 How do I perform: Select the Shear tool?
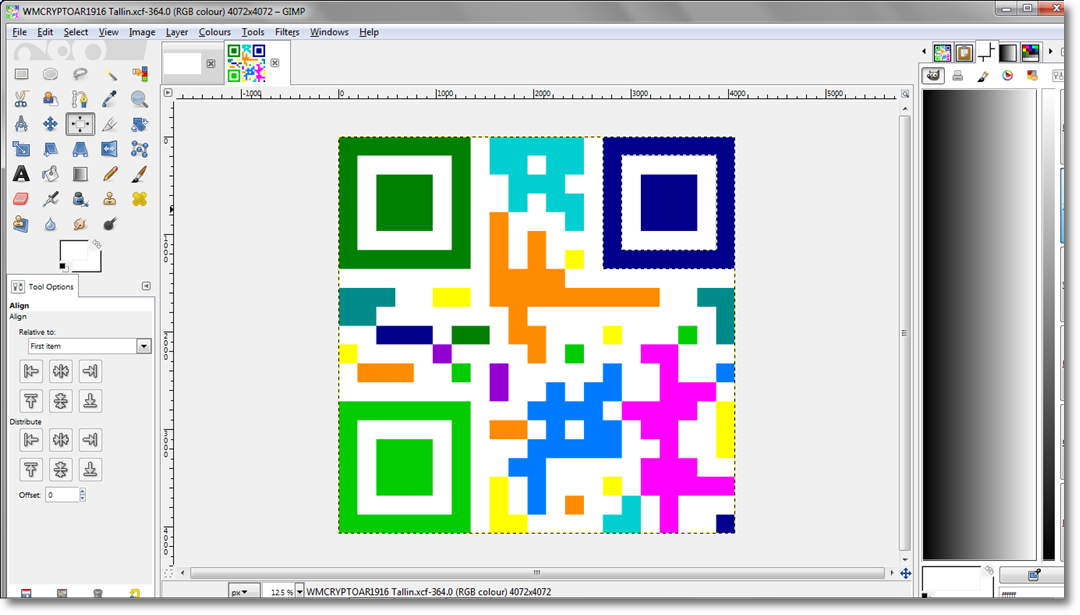[x=50, y=149]
